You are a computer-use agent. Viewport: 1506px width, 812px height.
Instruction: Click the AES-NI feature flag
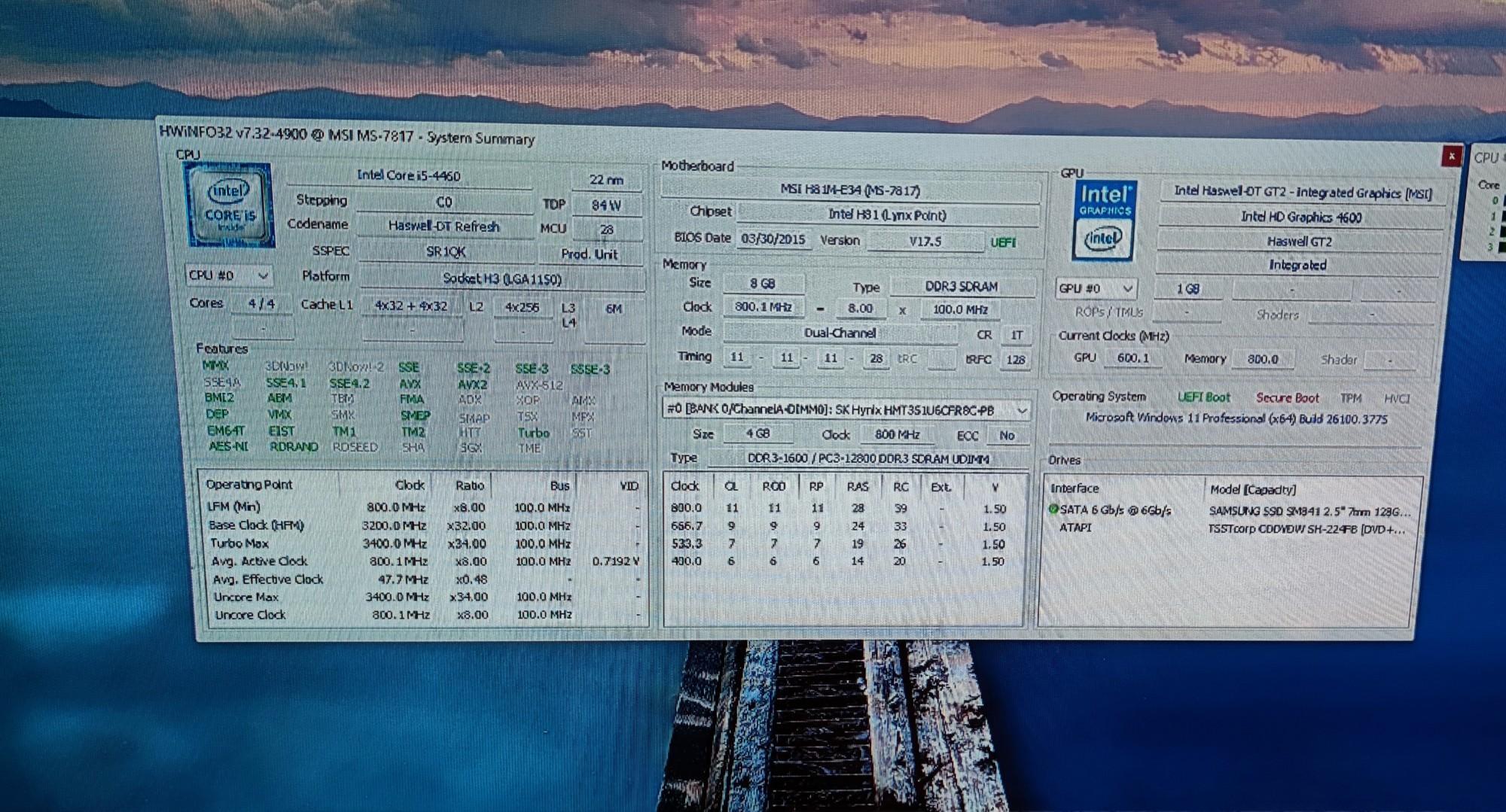pos(228,446)
